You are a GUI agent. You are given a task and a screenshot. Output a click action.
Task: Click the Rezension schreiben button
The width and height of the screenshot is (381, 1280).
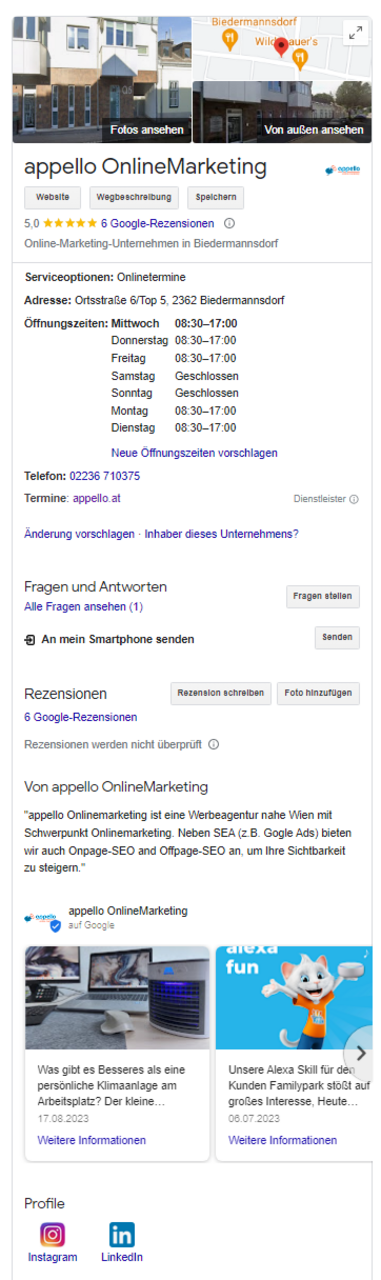(221, 693)
